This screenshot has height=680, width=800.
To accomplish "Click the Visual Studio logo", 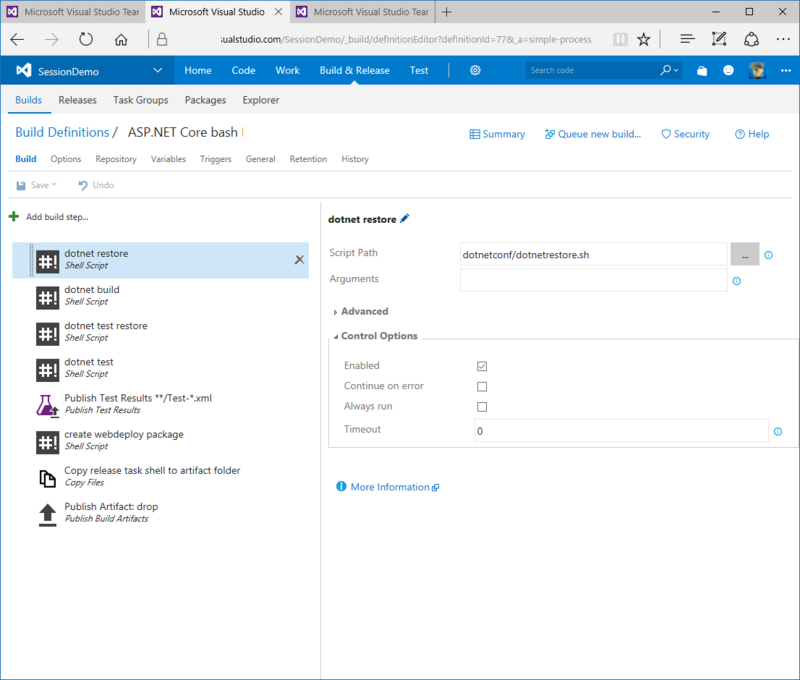I will (x=23, y=70).
